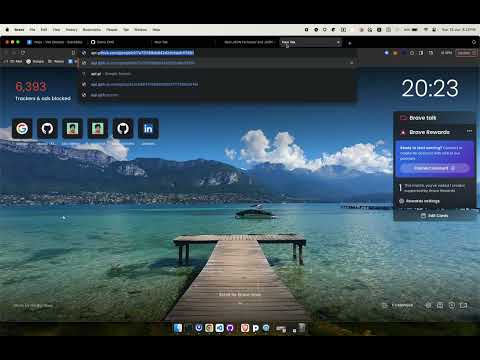The width and height of the screenshot is (480, 360).
Task: Open the Brave Talk camera icon at page bottom
Action: pyautogui.click(x=464, y=305)
